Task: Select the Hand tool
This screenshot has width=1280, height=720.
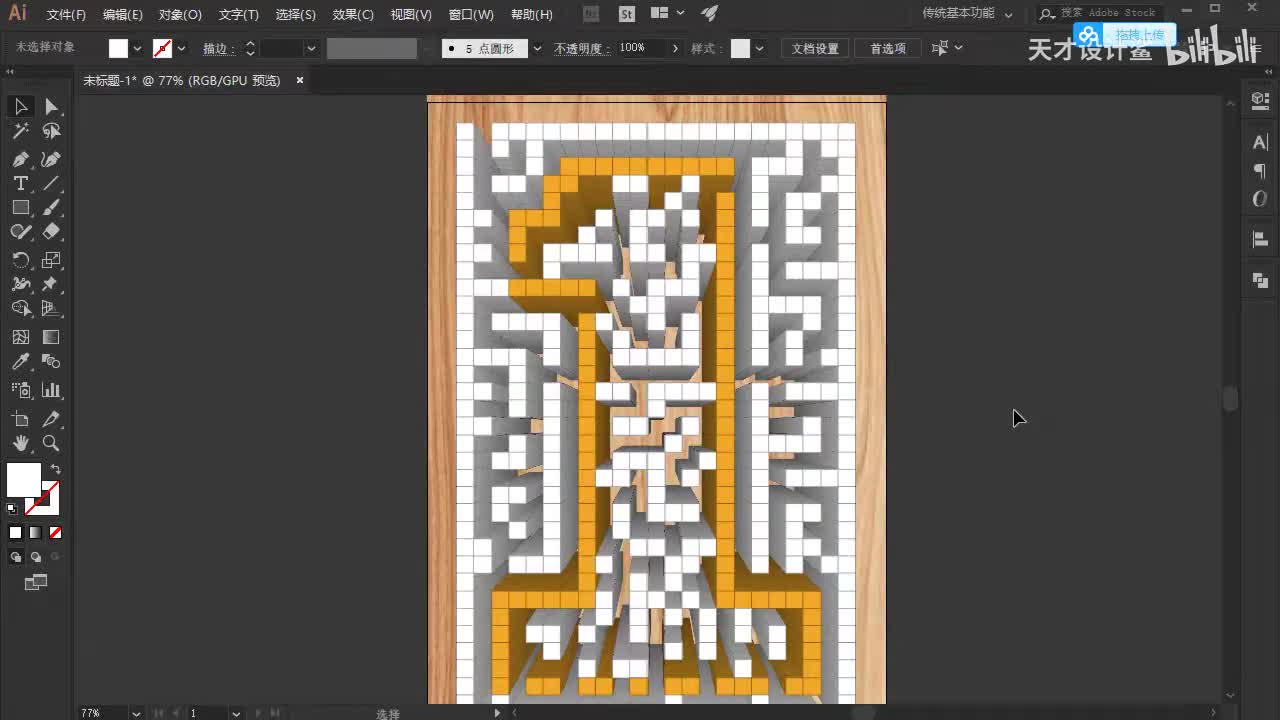Action: (x=20, y=444)
